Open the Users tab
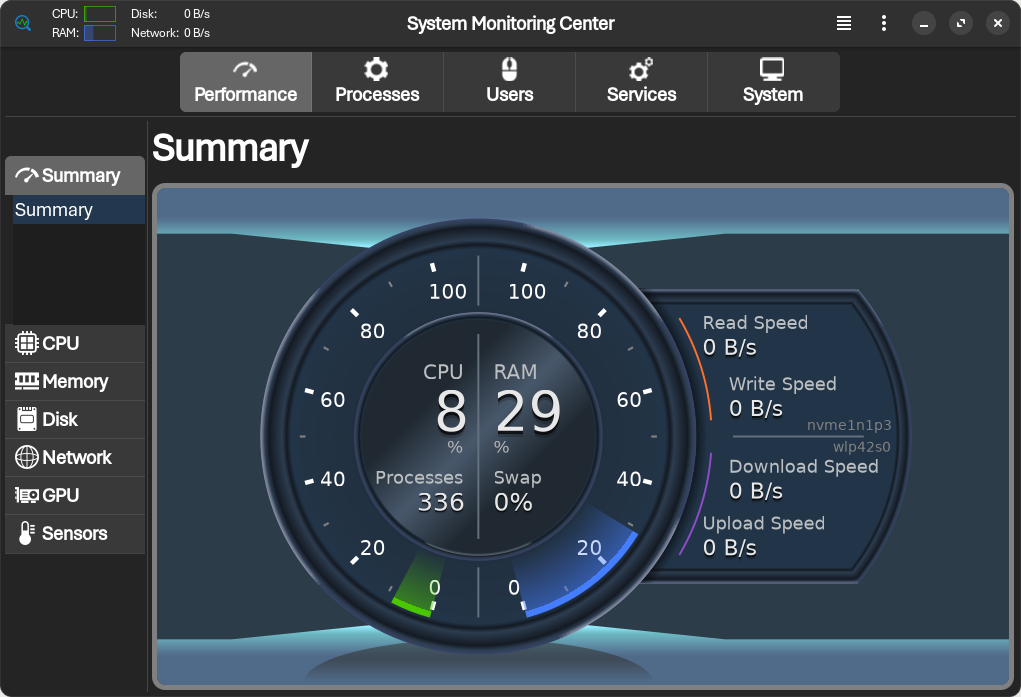The width and height of the screenshot is (1021, 697). tap(509, 82)
